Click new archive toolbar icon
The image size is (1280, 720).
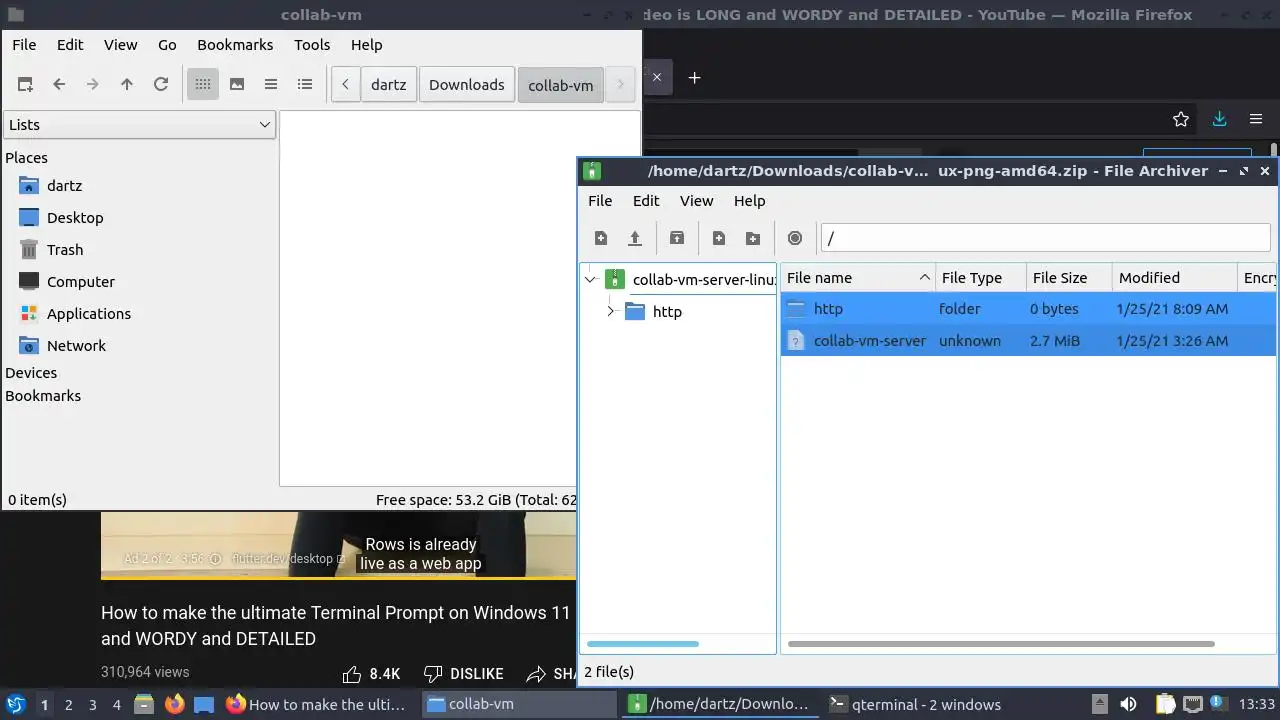[x=601, y=238]
